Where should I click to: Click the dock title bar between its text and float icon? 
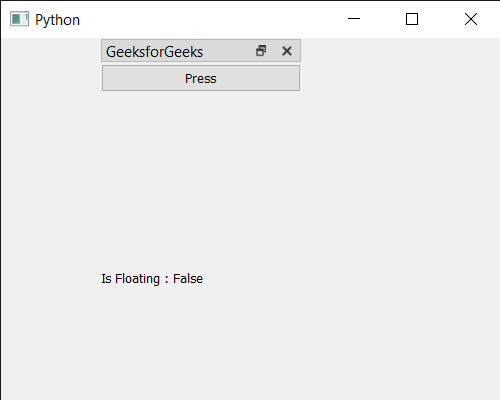point(229,51)
